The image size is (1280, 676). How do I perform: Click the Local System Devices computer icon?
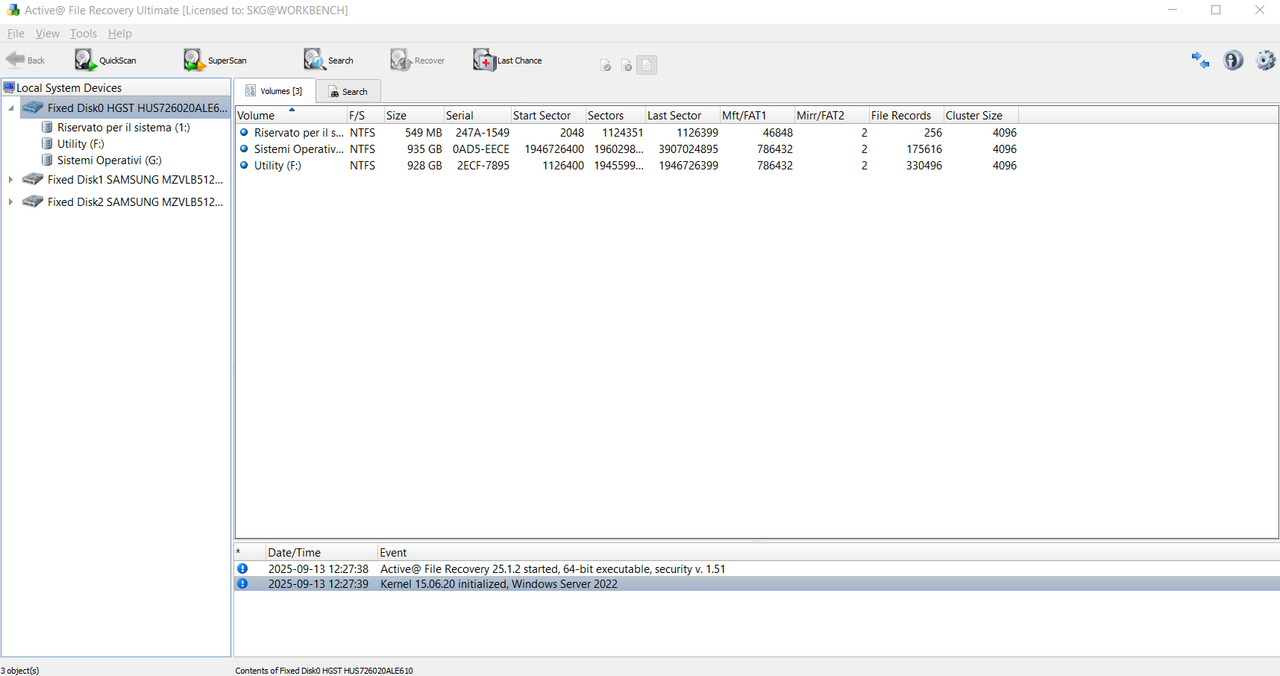9,88
